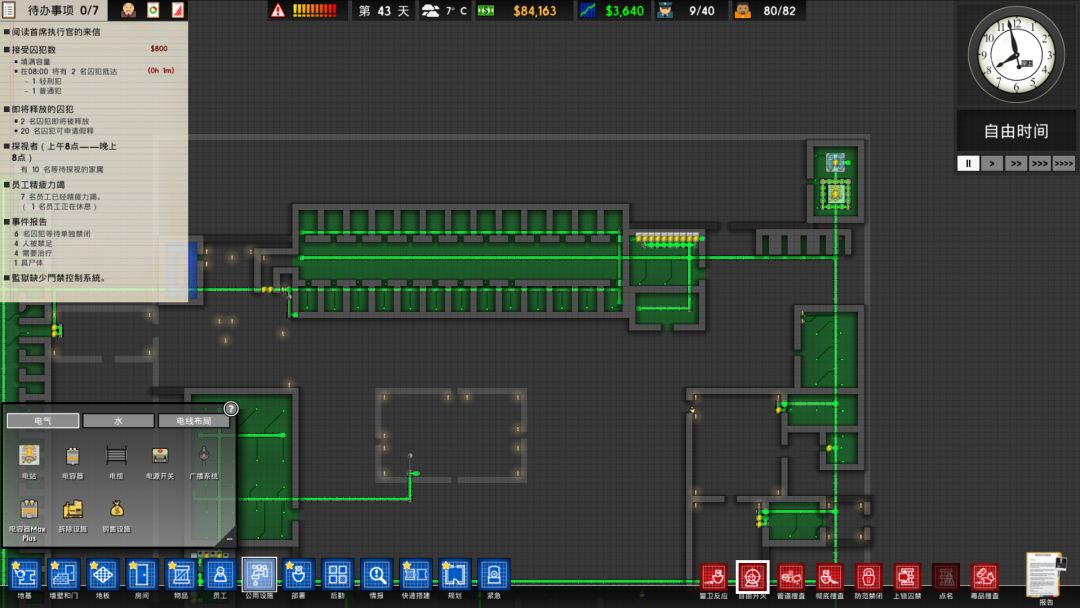The image size is (1080, 608).
Task: Click the 7° C weather indicator
Action: pyautogui.click(x=444, y=10)
